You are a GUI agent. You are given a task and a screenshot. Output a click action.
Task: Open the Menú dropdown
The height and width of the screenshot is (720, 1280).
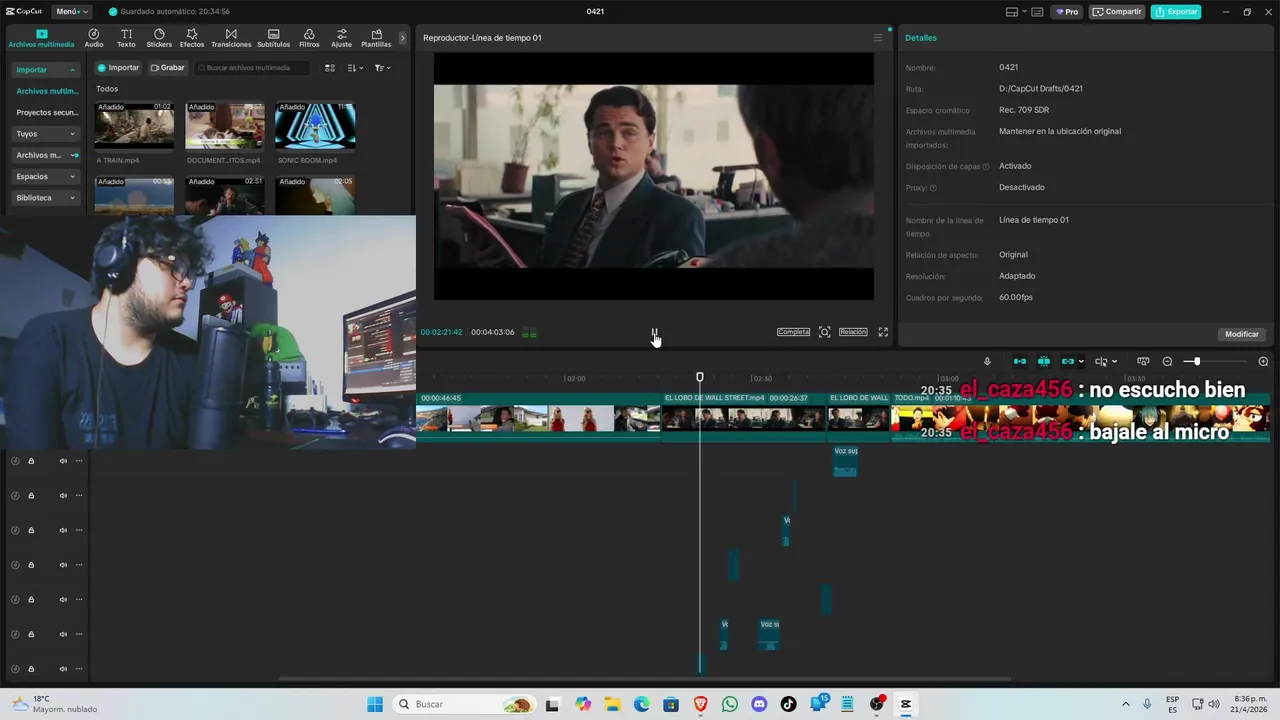[x=72, y=12]
